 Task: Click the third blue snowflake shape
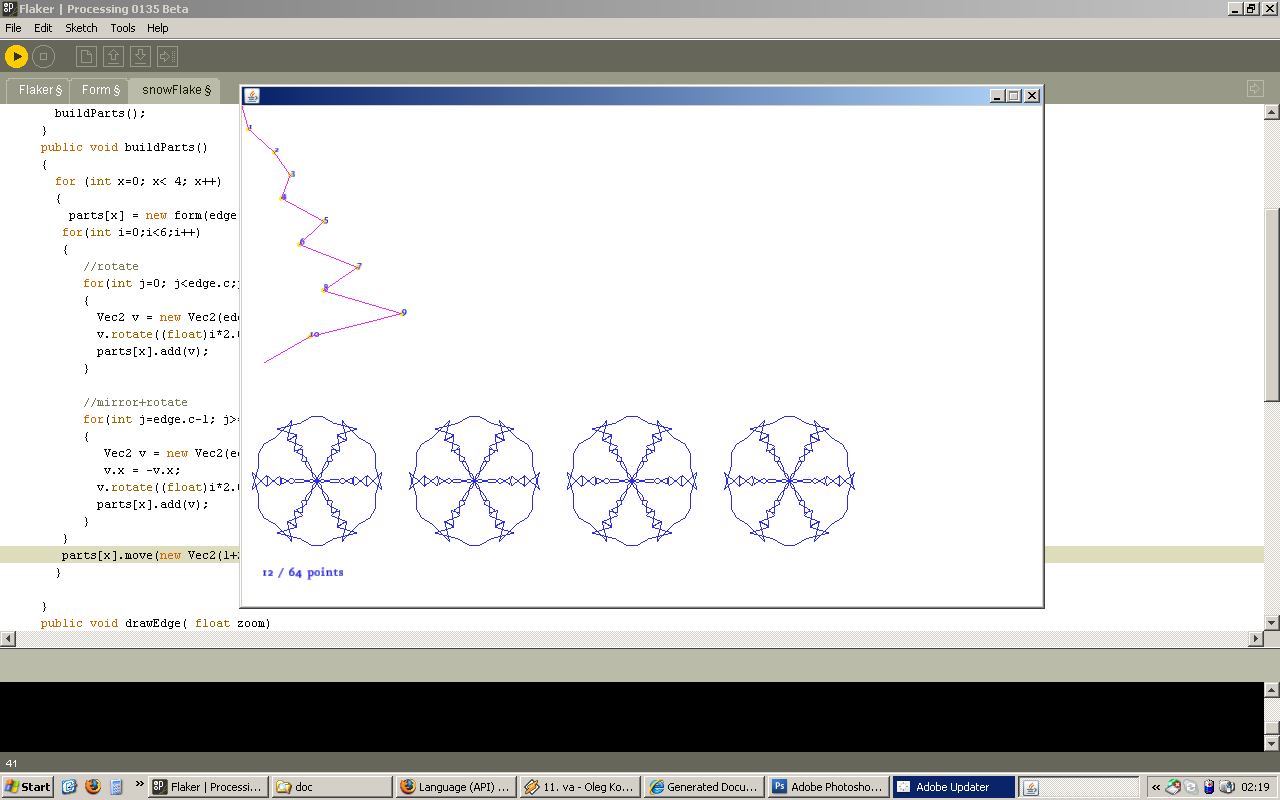(x=632, y=481)
